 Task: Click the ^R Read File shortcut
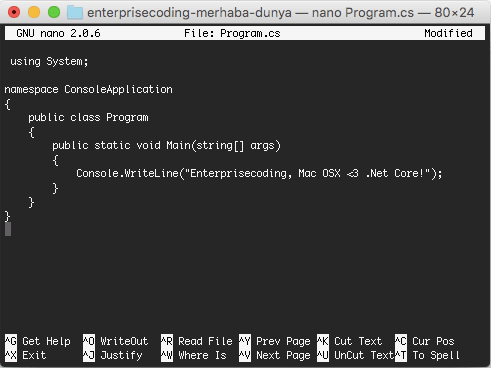pos(197,341)
